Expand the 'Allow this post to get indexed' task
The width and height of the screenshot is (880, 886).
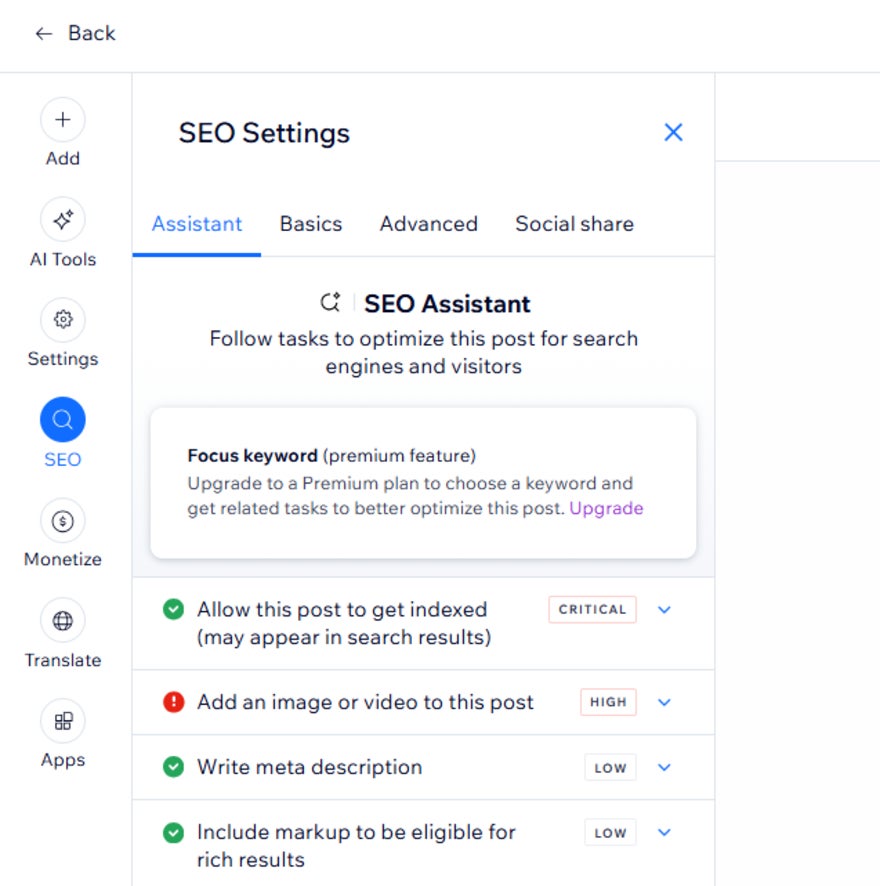click(664, 609)
